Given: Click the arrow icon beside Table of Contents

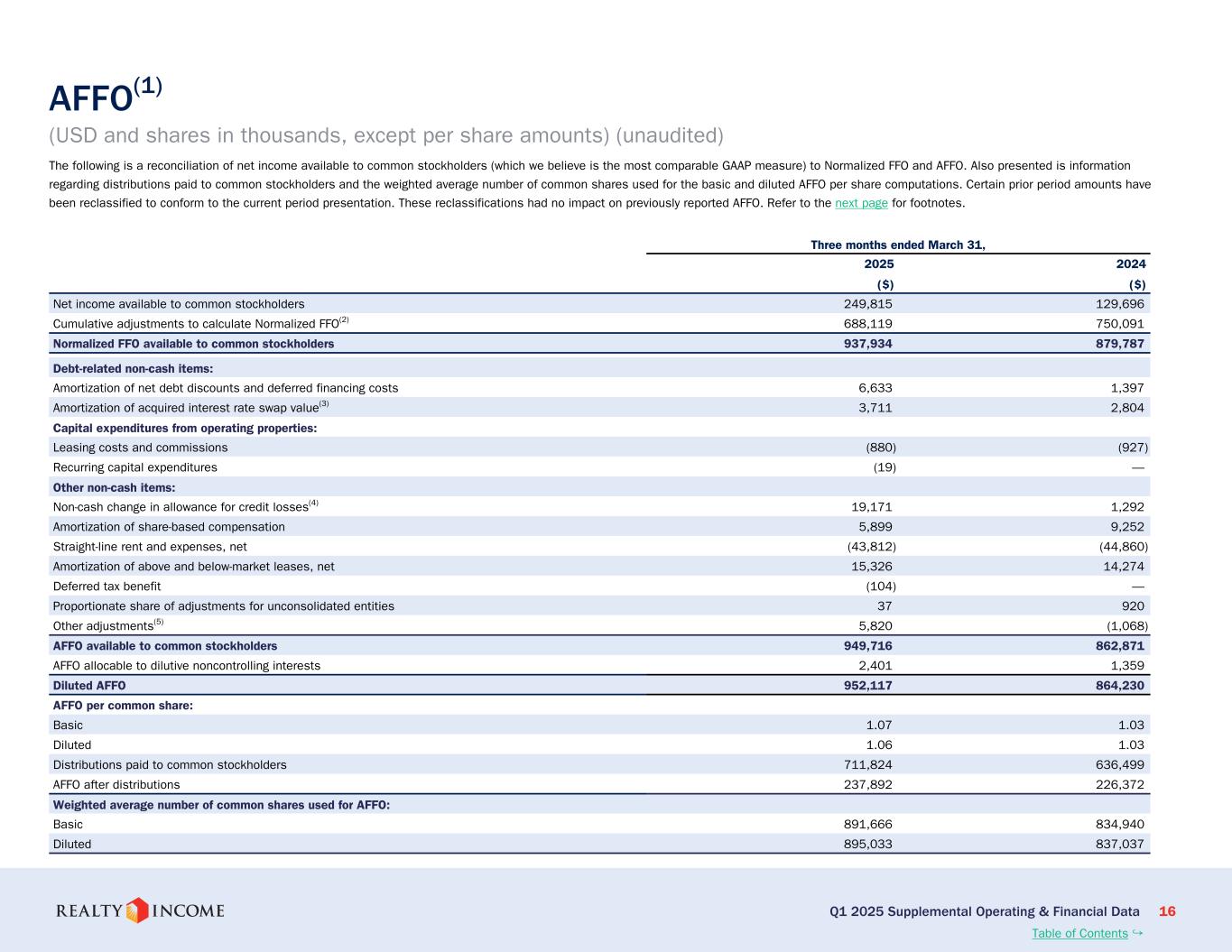Looking at the screenshot, I should [1138, 932].
